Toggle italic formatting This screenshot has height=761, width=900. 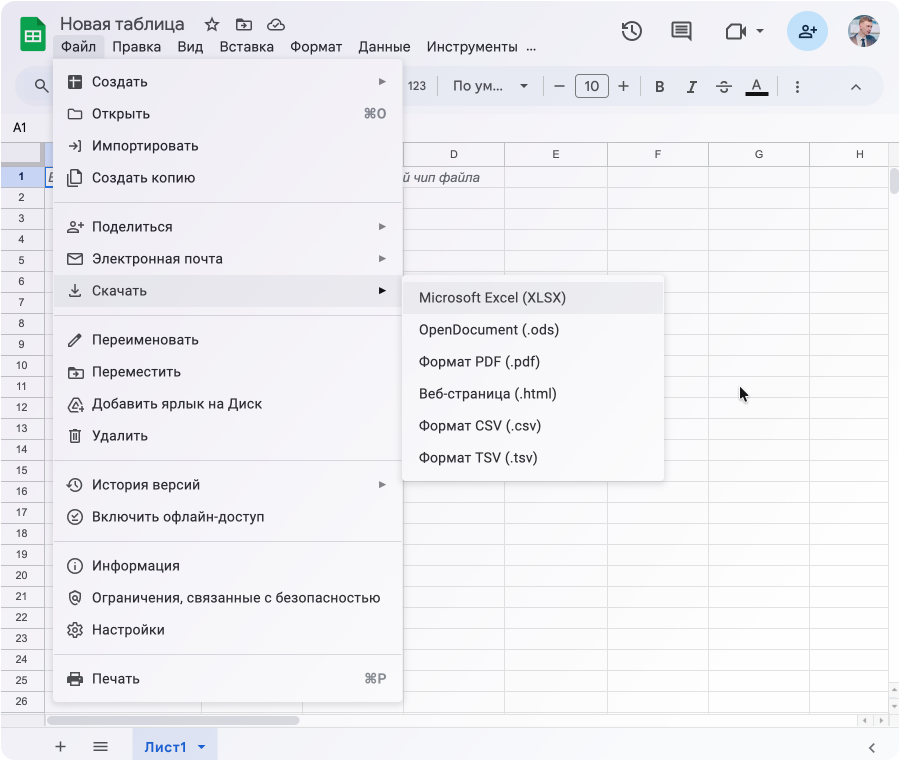coord(691,87)
